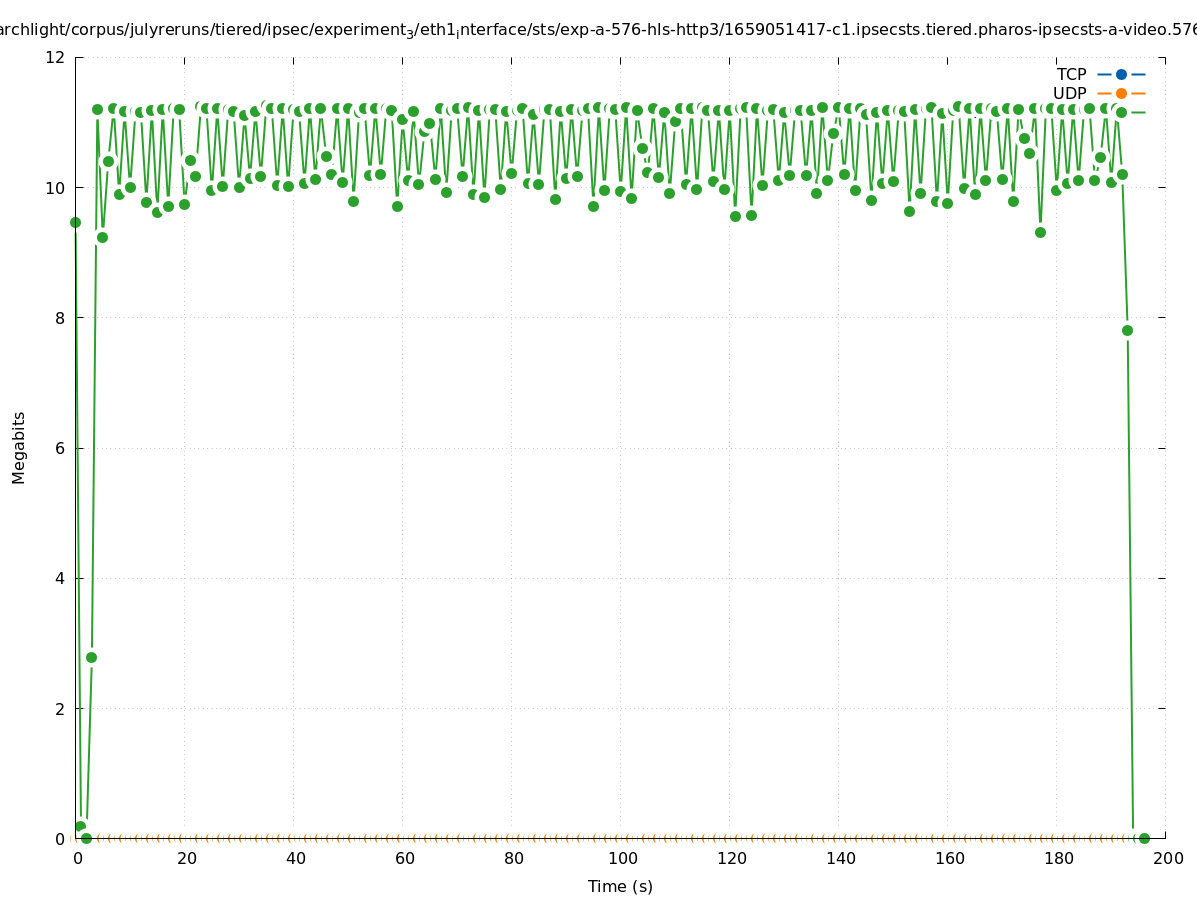This screenshot has width=1197, height=900.
Task: Click the unlabeled green legend marker
Action: [1121, 112]
